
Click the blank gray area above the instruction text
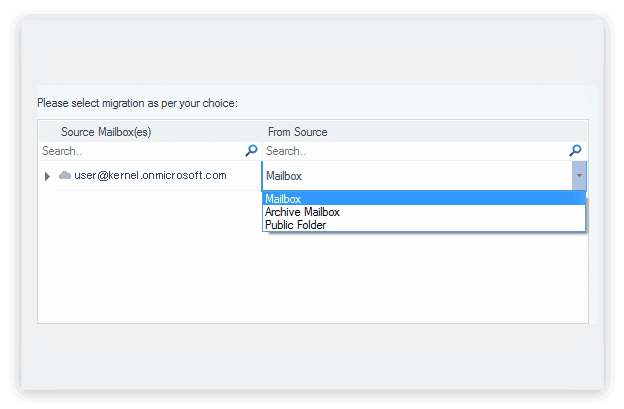click(312, 50)
